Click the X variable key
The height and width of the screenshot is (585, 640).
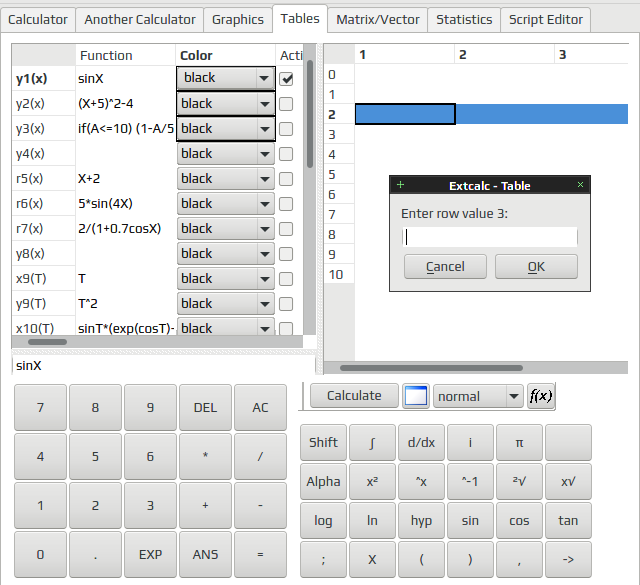(372, 559)
